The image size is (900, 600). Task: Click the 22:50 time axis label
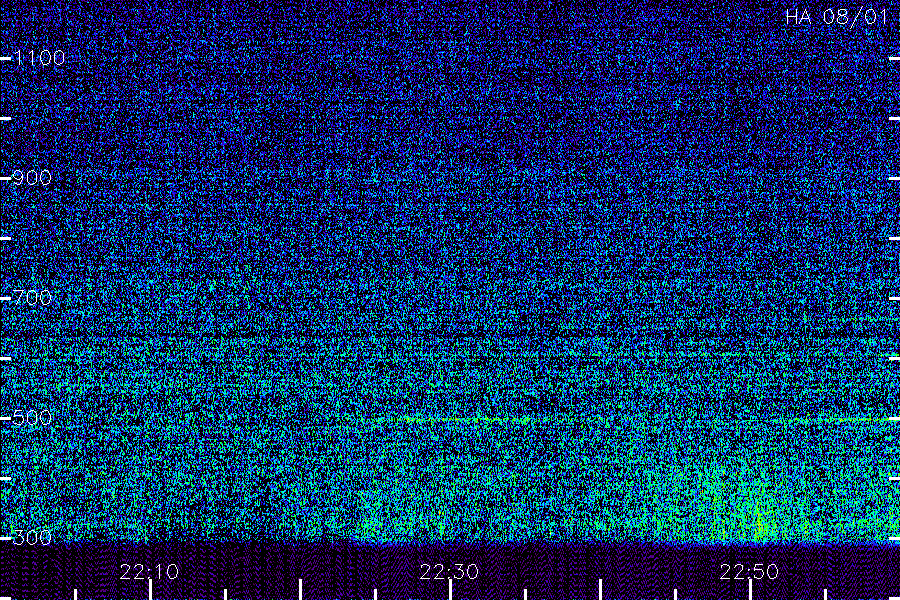pyautogui.click(x=750, y=572)
